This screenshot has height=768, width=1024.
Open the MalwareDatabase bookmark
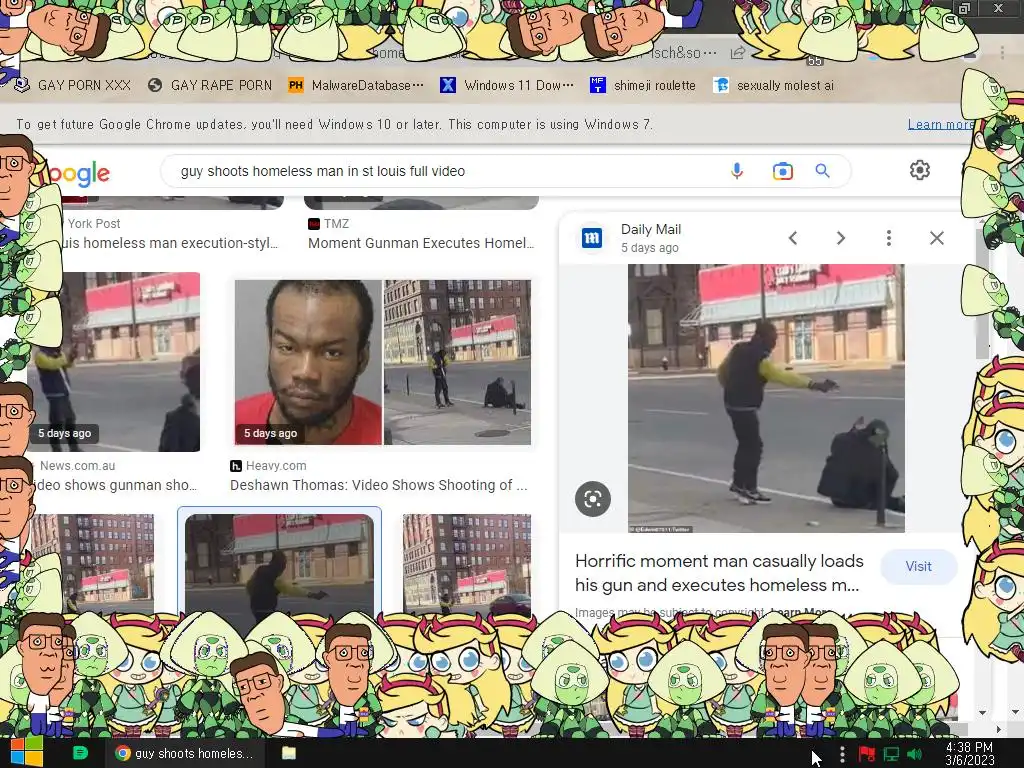tap(356, 86)
